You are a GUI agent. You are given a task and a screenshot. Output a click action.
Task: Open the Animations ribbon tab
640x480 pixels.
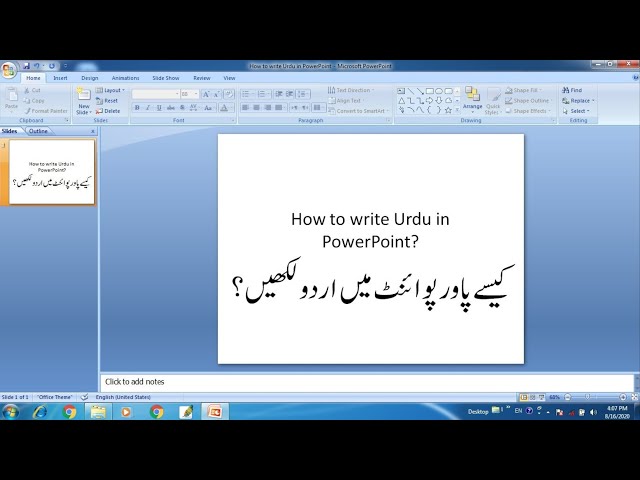126,78
